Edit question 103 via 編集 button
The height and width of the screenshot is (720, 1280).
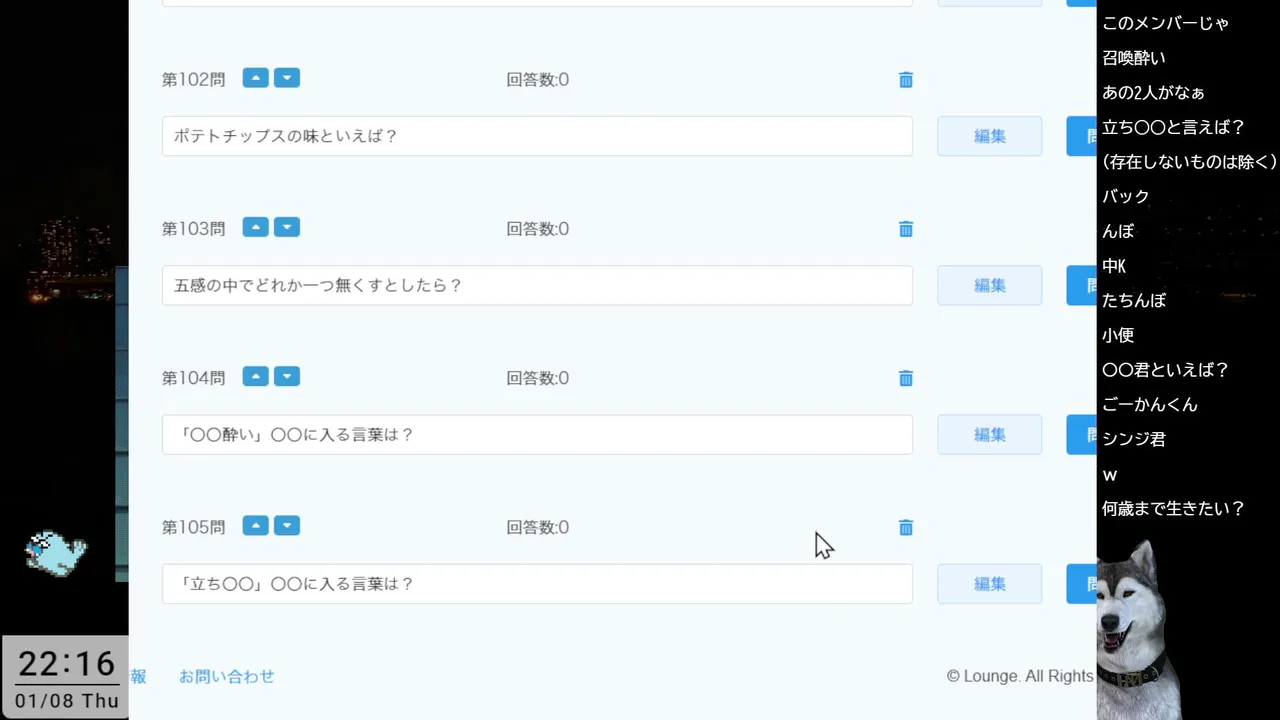coord(989,285)
